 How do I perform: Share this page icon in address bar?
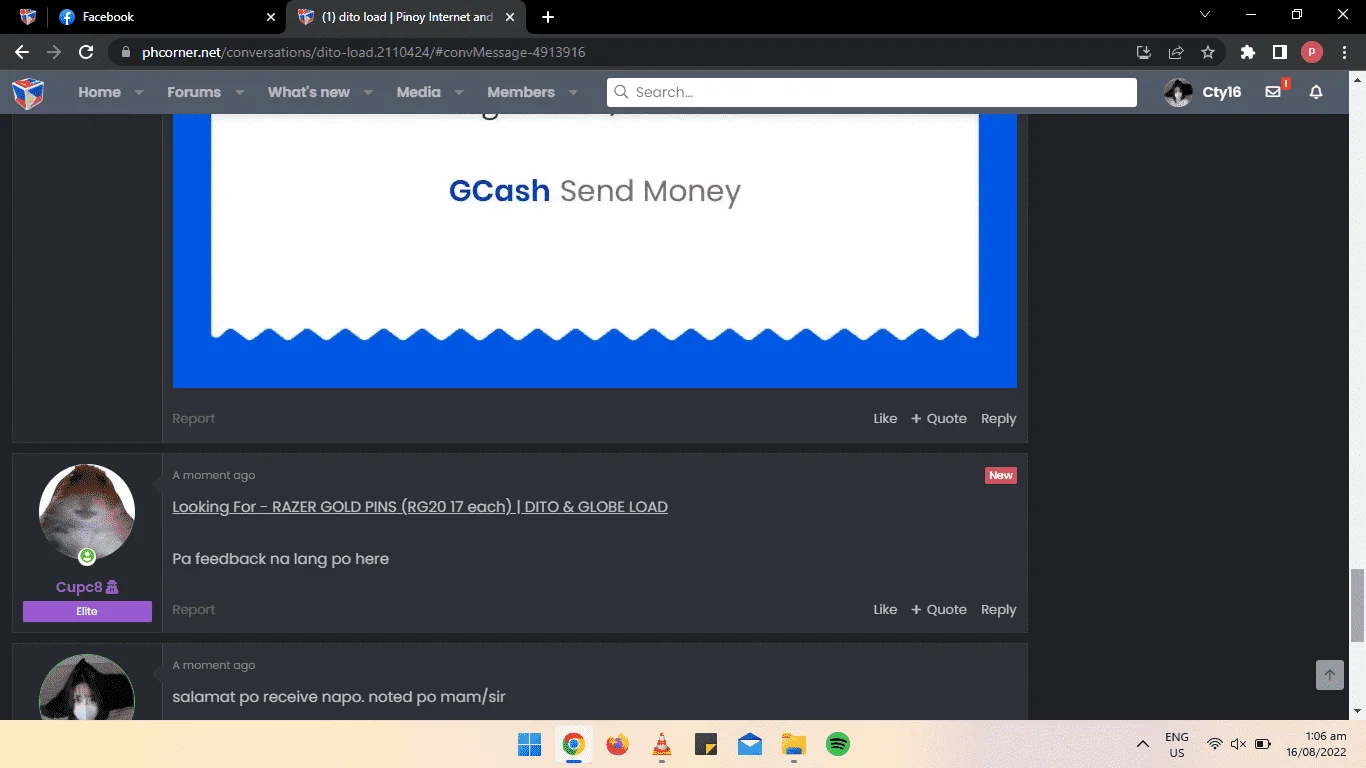(1176, 52)
